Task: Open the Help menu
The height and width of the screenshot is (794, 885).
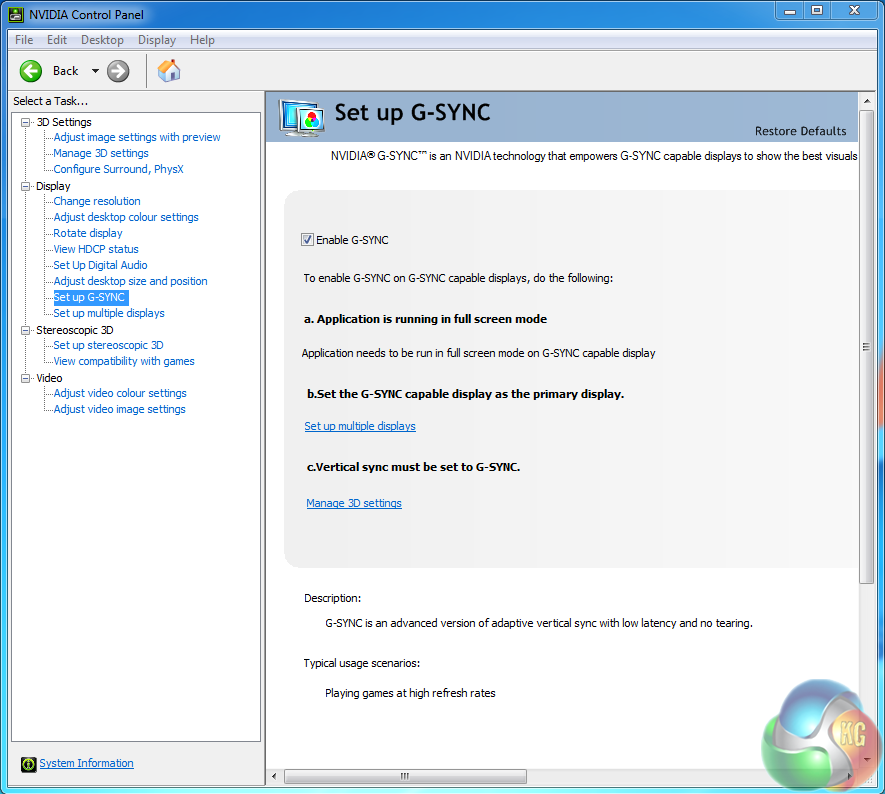Action: [202, 40]
